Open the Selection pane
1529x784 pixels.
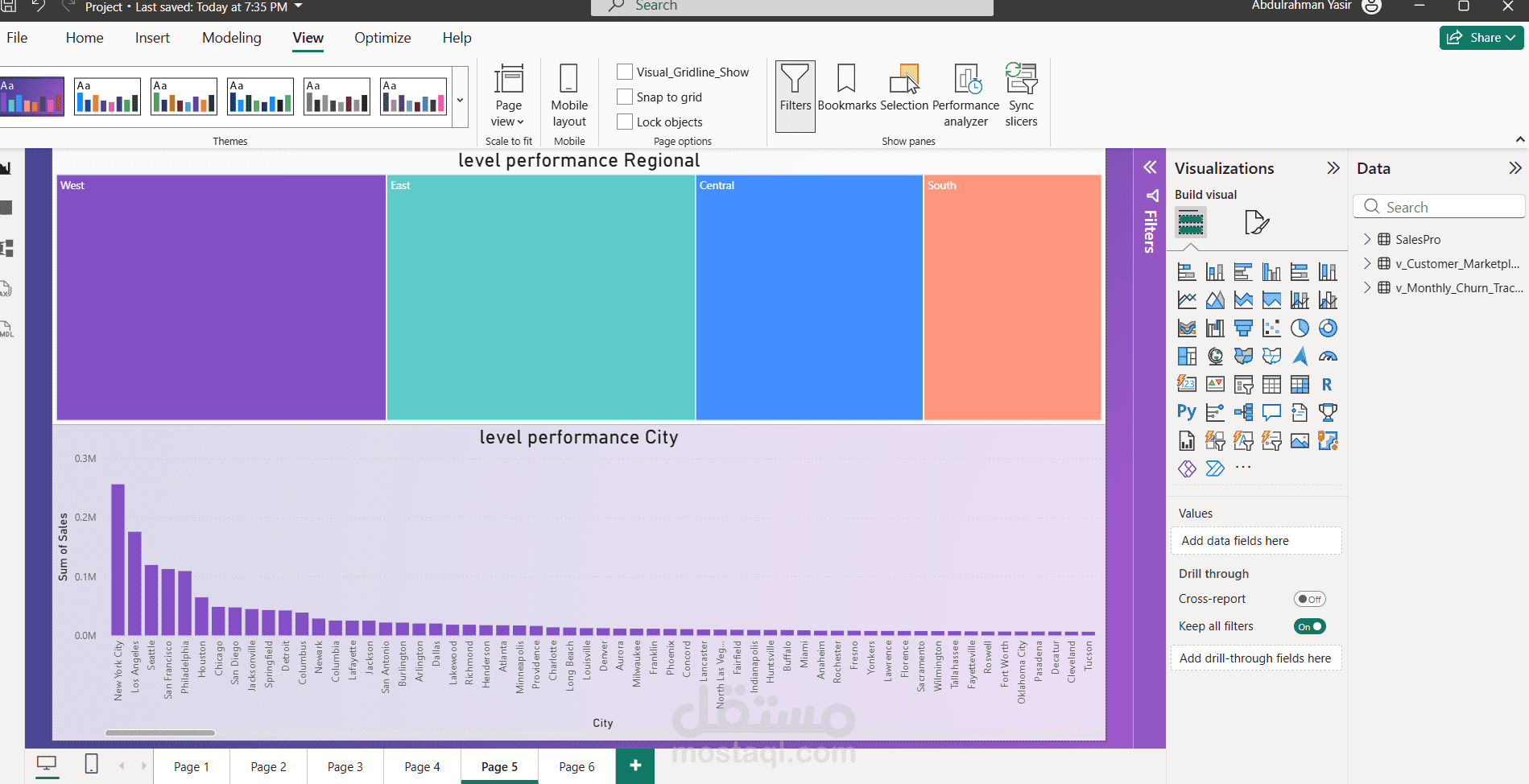pos(904,88)
